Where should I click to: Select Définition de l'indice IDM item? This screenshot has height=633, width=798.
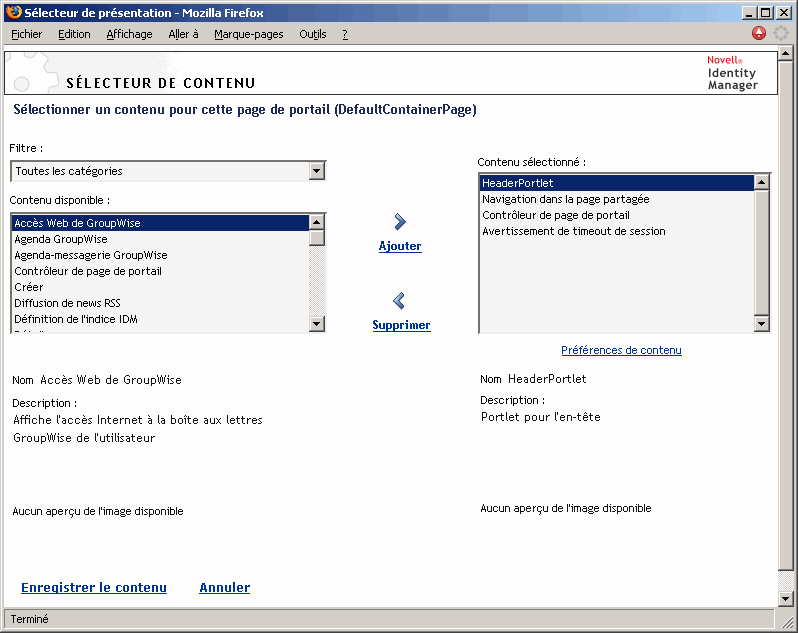160,319
